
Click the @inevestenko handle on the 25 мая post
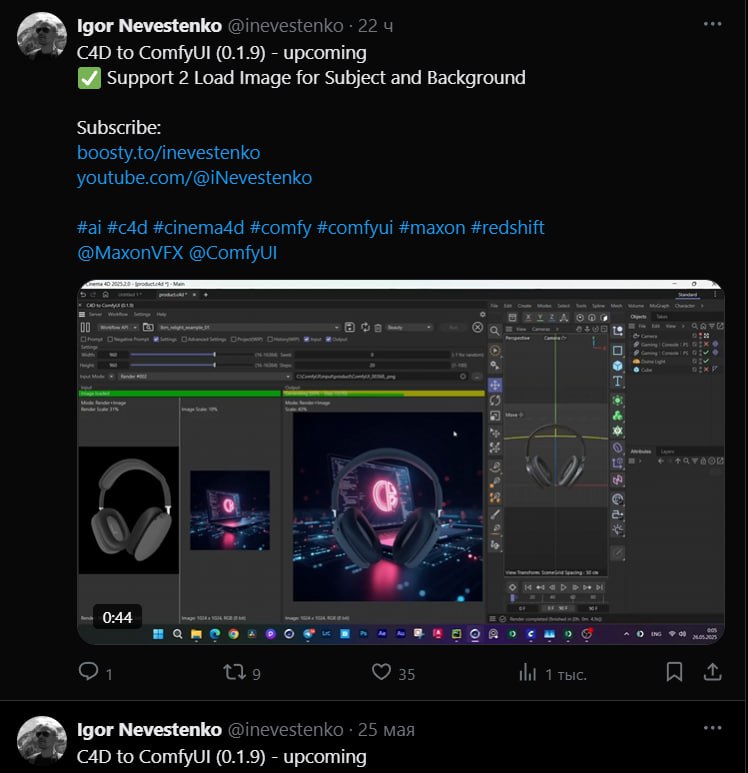point(285,730)
